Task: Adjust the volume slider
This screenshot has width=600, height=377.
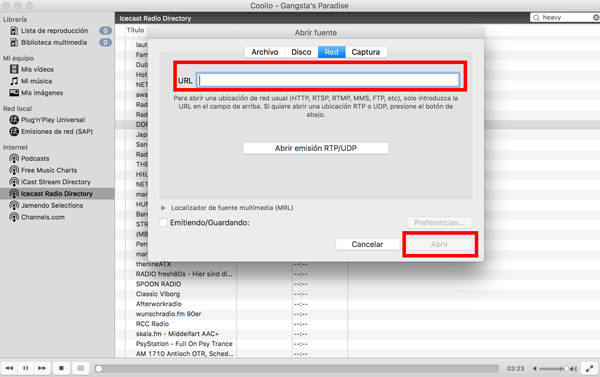Action: pyautogui.click(x=553, y=369)
